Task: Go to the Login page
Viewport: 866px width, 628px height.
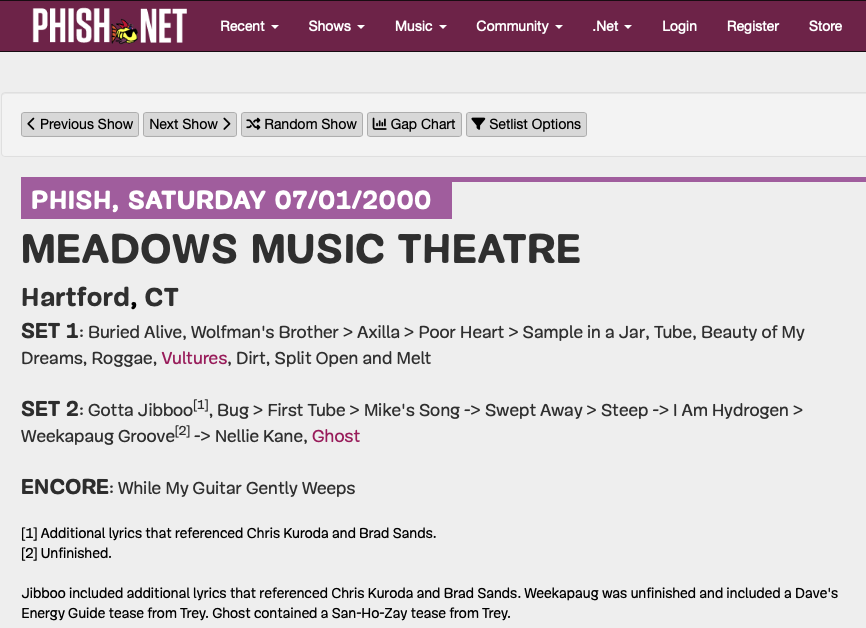Action: (x=679, y=26)
